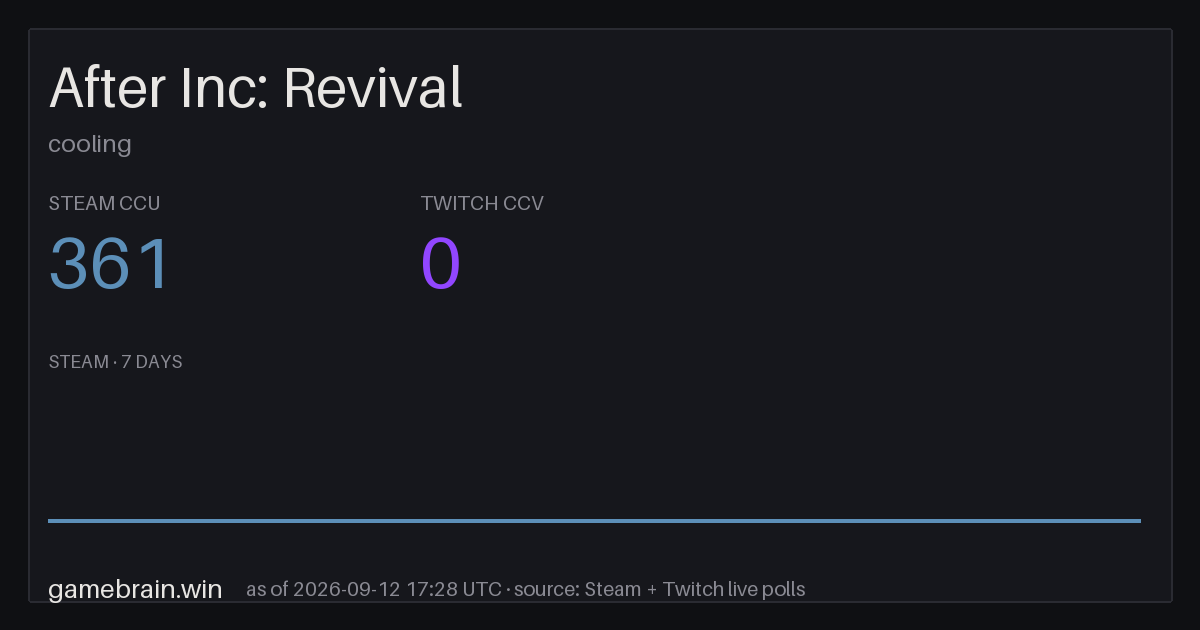Select the "cooling" trend status label
Viewport: 1200px width, 630px height.
(90, 144)
